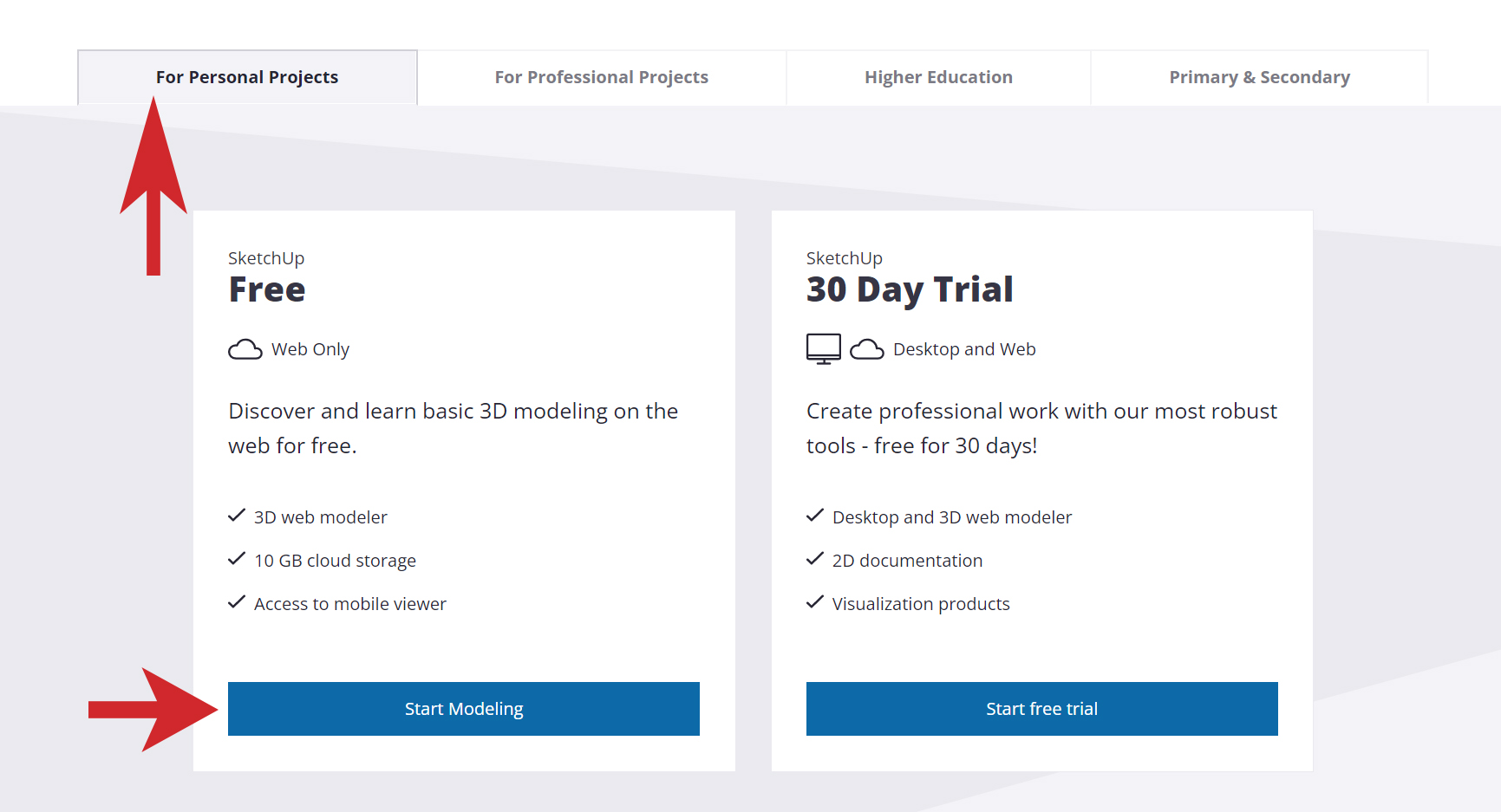
Task: Click '10 GB cloud storage' feature text
Action: tap(335, 561)
